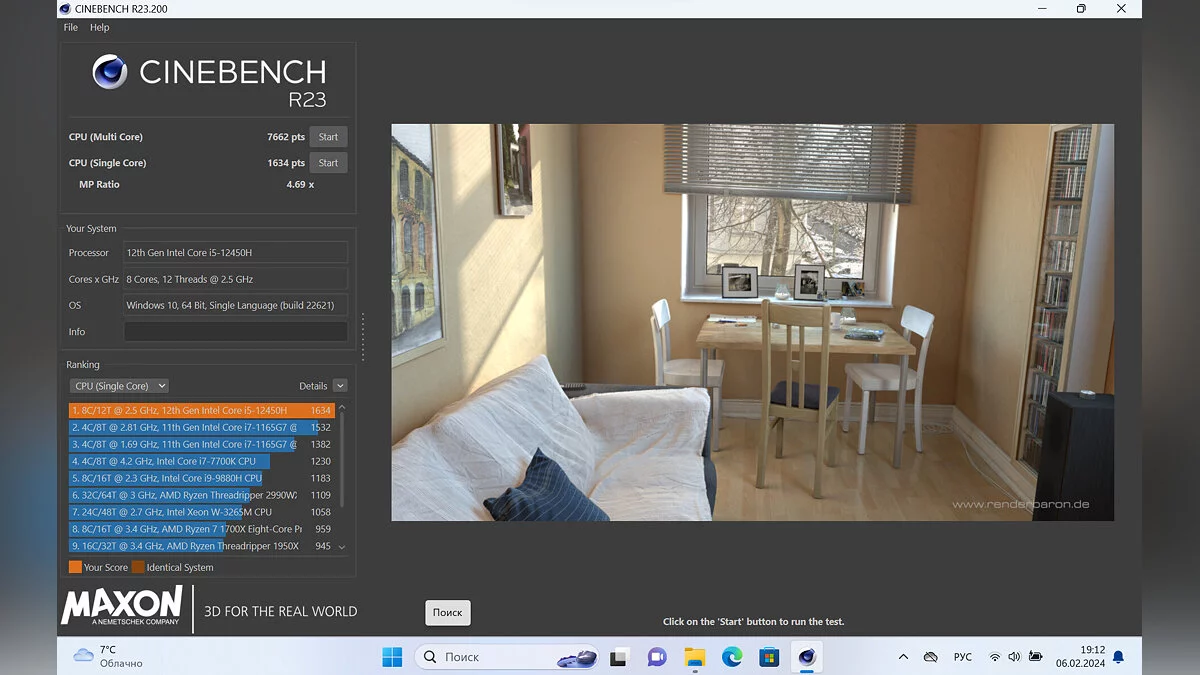1200x675 pixels.
Task: Click the Cinebench icon in the taskbar
Action: coord(806,657)
